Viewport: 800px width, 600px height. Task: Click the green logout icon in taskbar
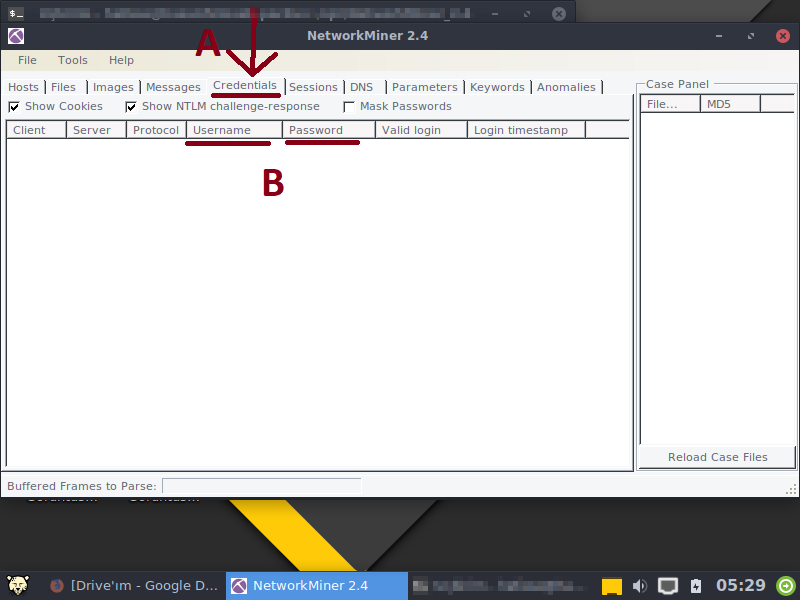pos(786,586)
